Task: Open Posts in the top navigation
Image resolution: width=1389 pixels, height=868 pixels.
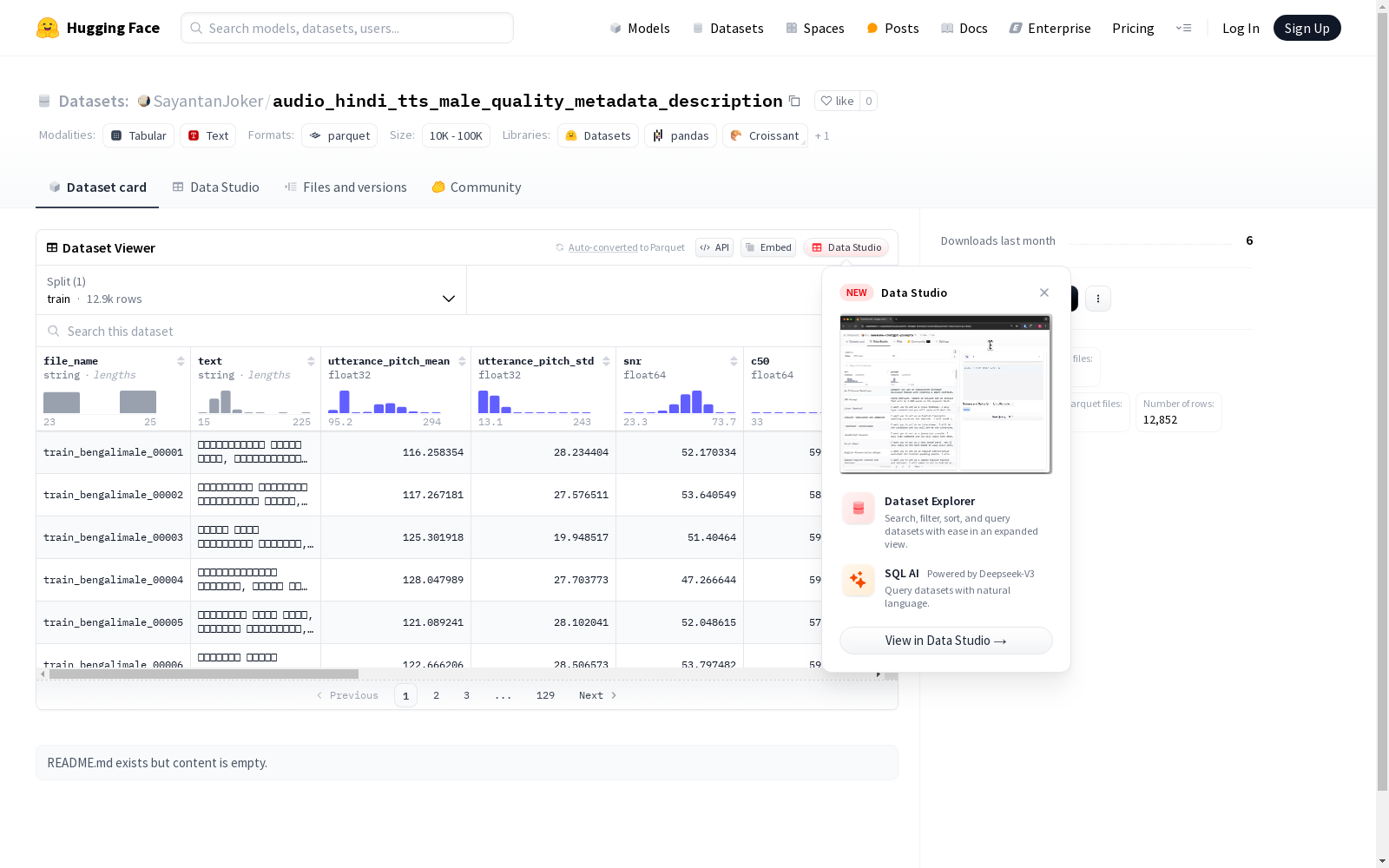Action: (892, 28)
